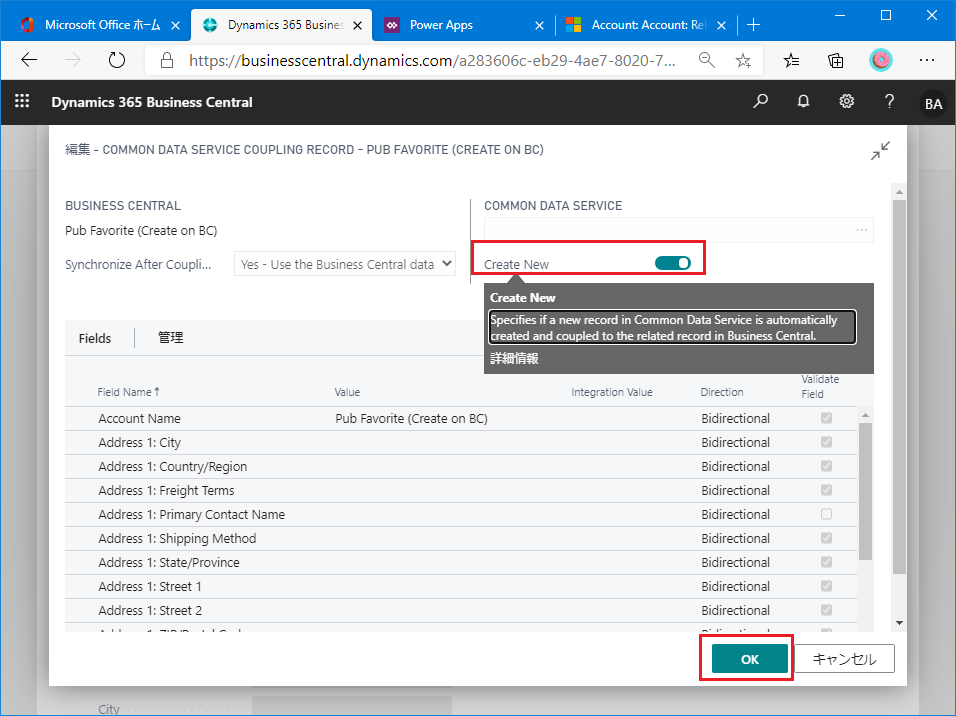Toggle Validate Field for Address 1: Country/Region
The width and height of the screenshot is (956, 716).
click(826, 466)
